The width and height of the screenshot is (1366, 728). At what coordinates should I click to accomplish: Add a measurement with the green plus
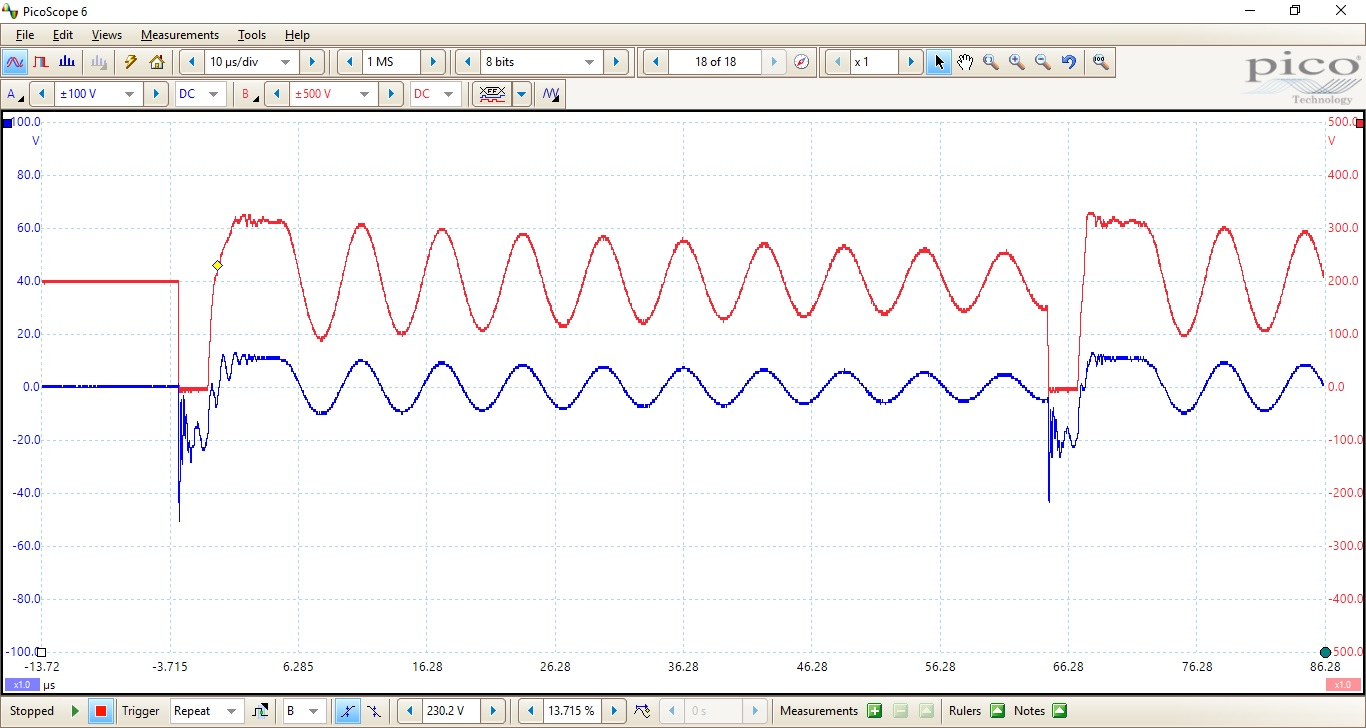tap(875, 711)
